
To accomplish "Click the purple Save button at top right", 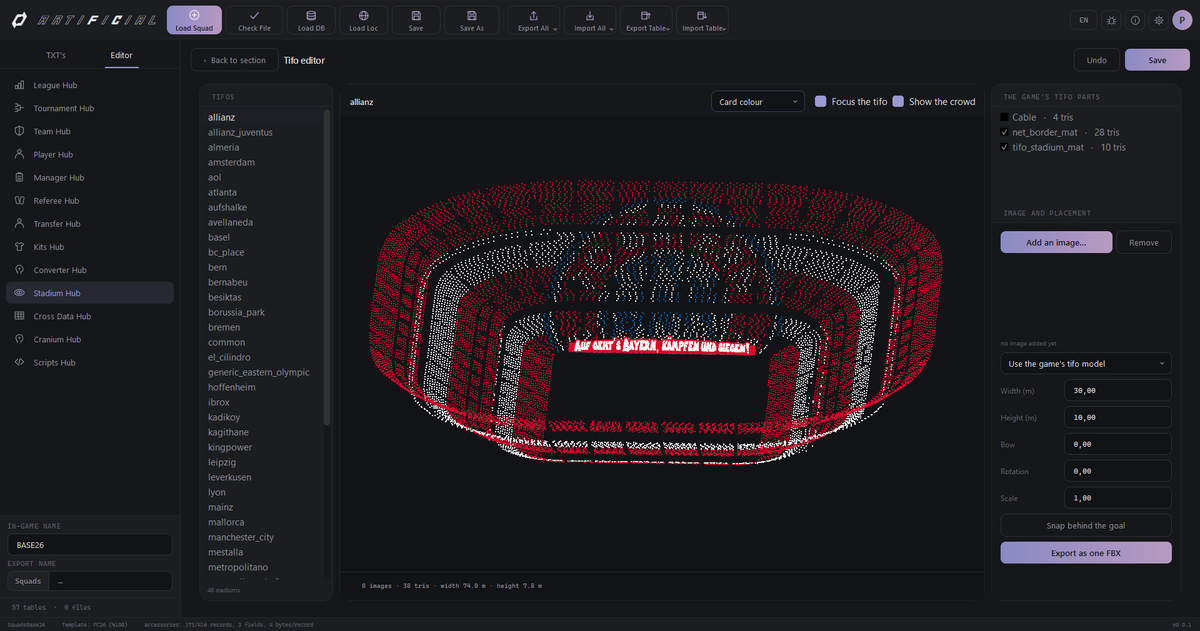I will pos(1157,60).
